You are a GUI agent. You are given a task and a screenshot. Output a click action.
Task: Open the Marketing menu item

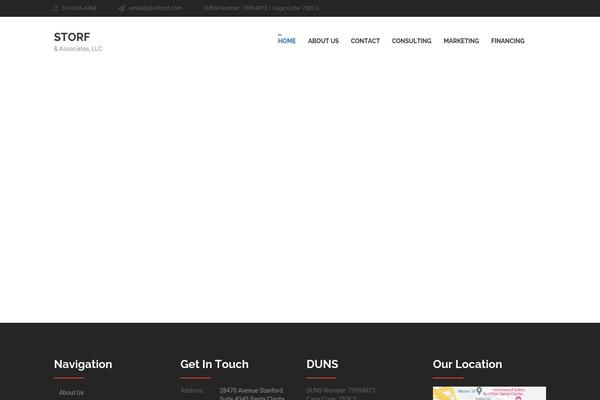461,41
